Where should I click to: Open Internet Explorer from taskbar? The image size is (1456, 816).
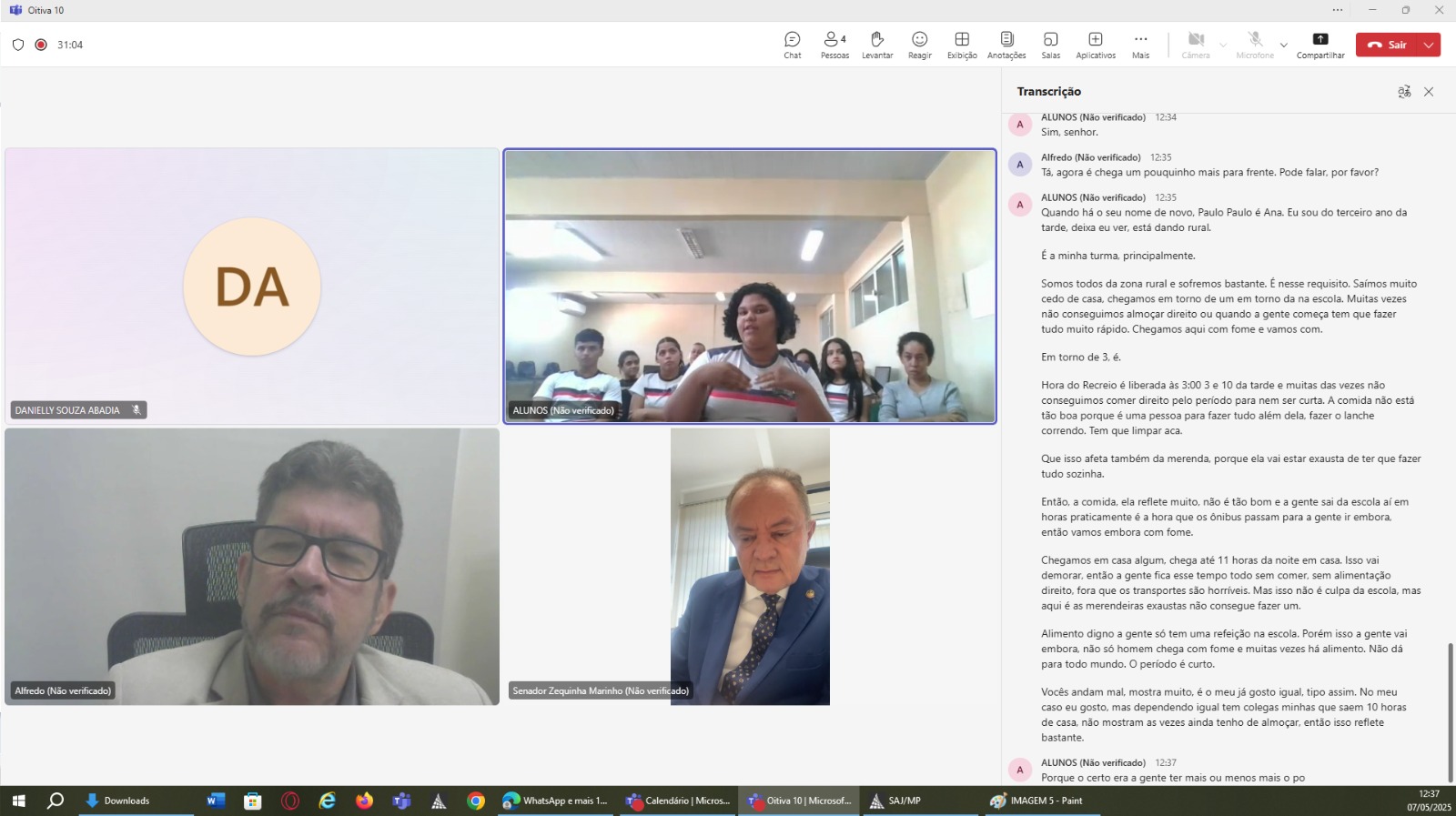point(328,801)
